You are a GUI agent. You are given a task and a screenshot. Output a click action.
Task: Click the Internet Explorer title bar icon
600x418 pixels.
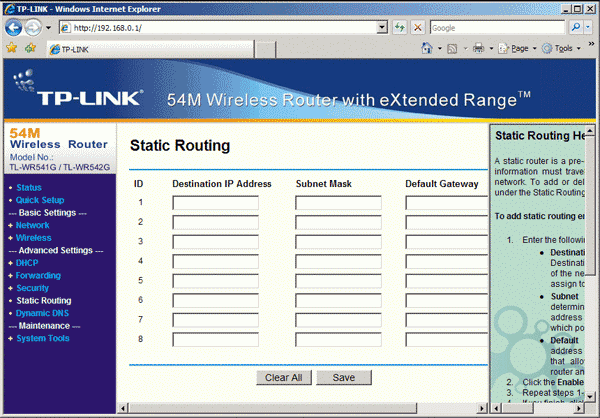point(9,9)
